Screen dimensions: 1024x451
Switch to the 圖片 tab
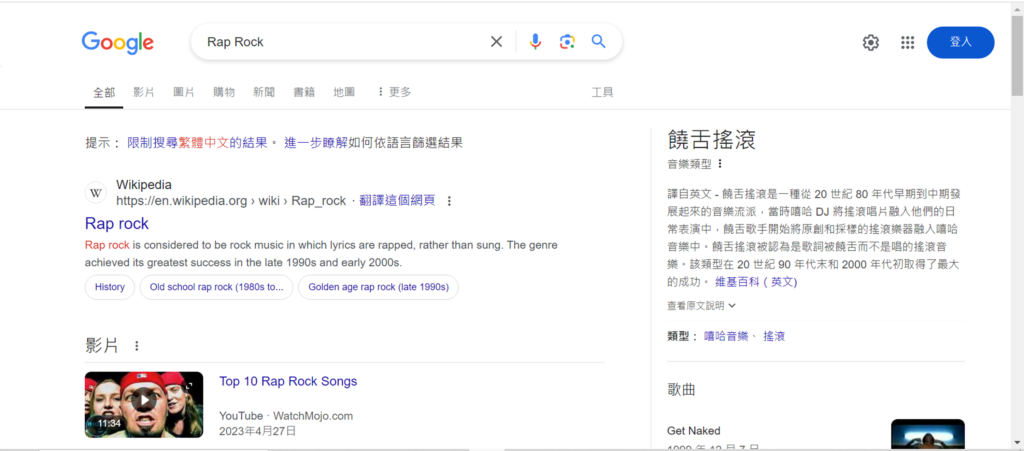(184, 92)
